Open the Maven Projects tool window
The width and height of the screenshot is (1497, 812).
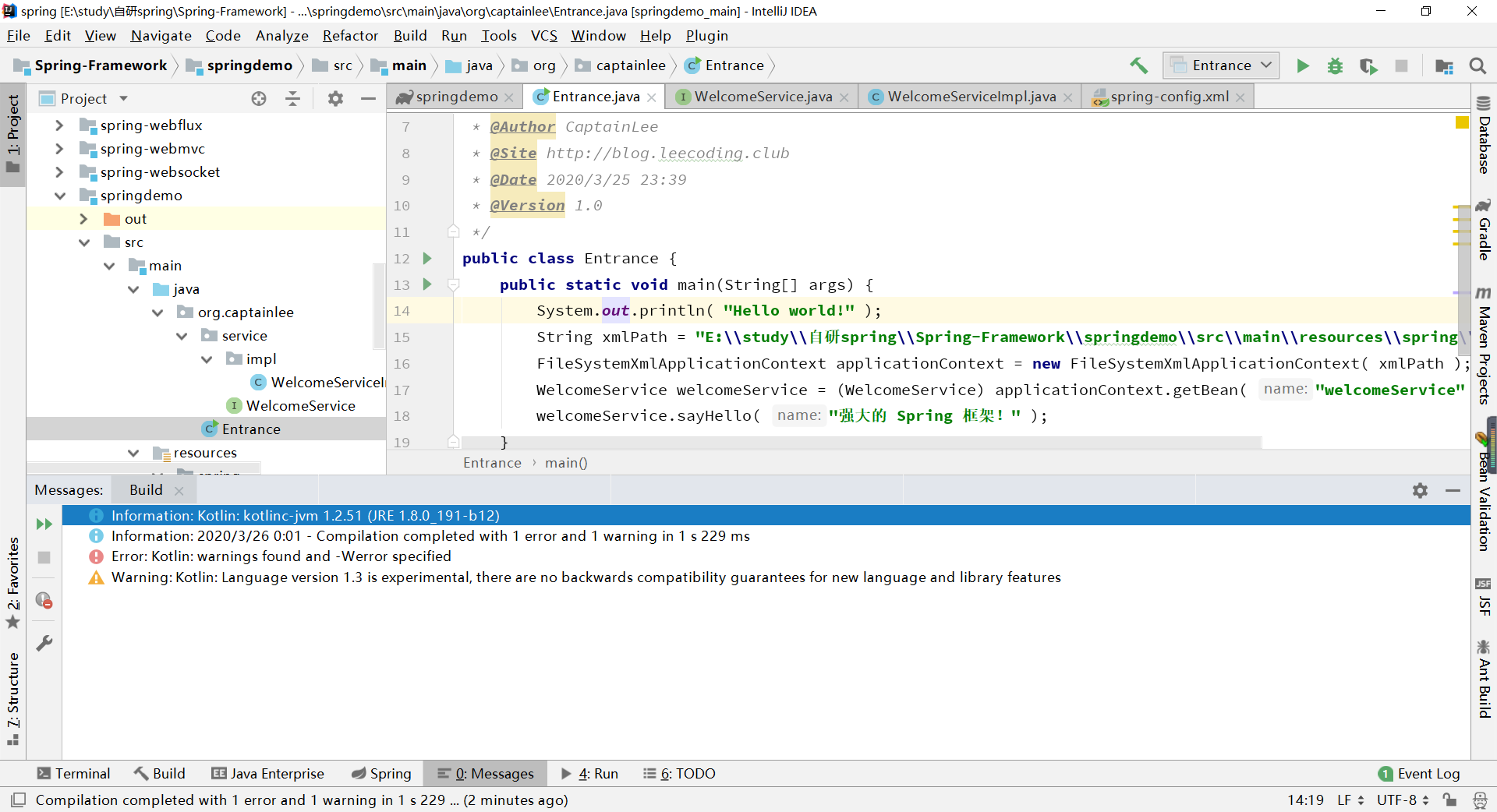1484,345
